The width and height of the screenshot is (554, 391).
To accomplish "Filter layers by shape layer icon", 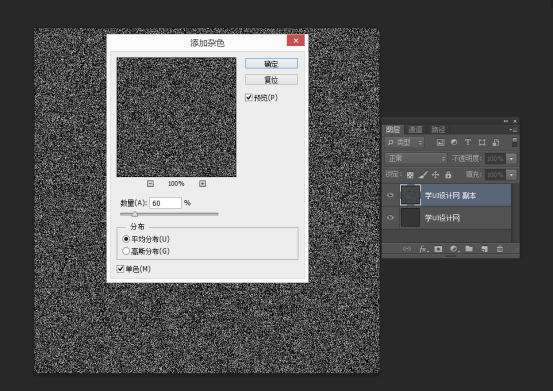I will [x=482, y=142].
